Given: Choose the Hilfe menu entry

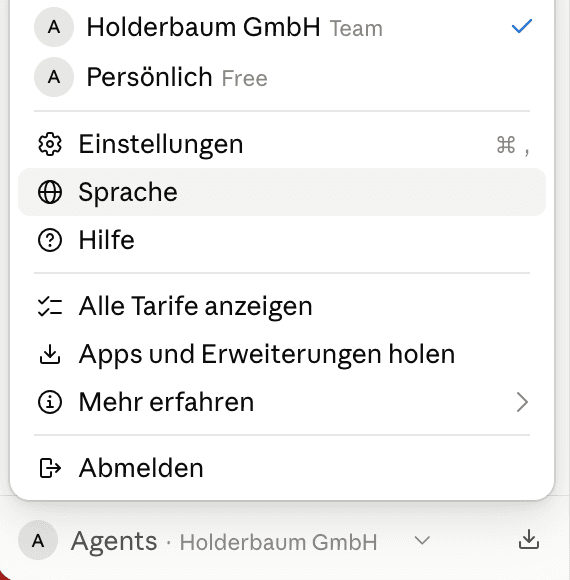Looking at the screenshot, I should (x=282, y=240).
